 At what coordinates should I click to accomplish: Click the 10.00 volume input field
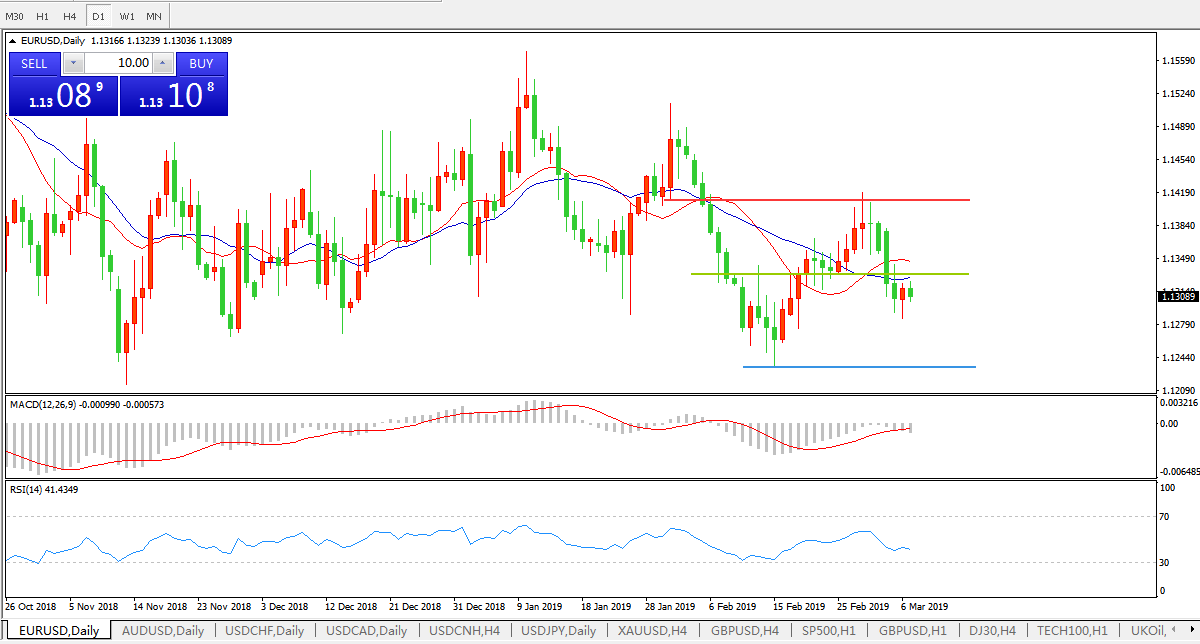click(119, 63)
